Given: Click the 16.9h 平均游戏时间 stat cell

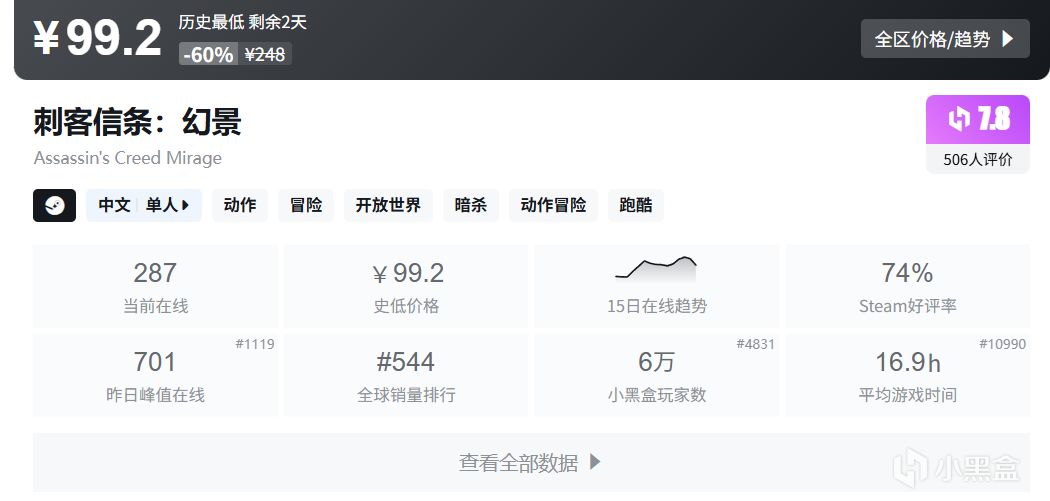Looking at the screenshot, I should [907, 375].
